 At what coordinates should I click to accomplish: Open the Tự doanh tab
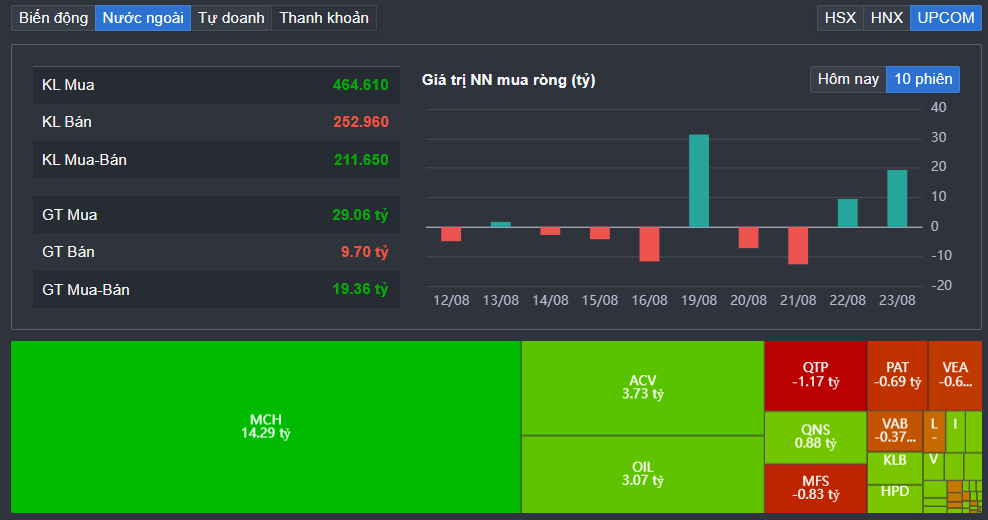[231, 18]
